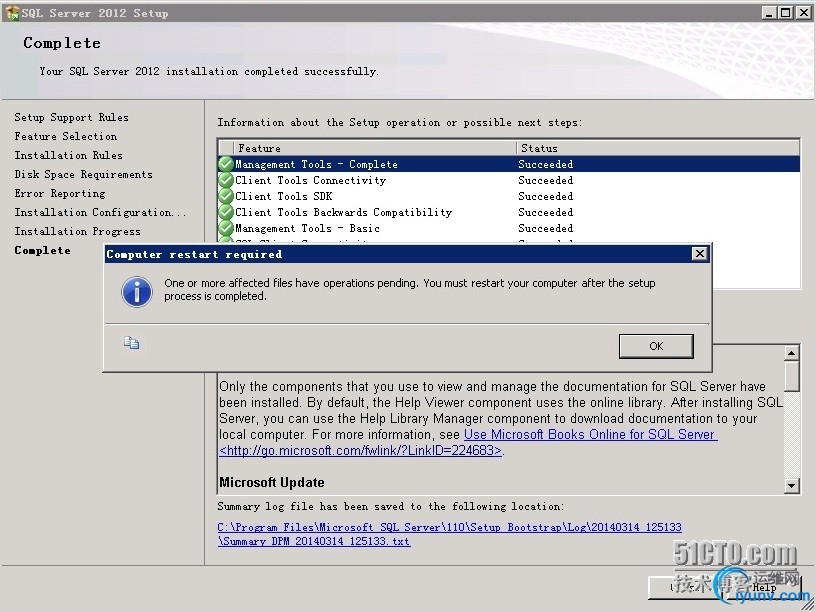The image size is (816, 612).
Task: Open Use Microsoft Books Online for SQL Server link
Action: 591,435
